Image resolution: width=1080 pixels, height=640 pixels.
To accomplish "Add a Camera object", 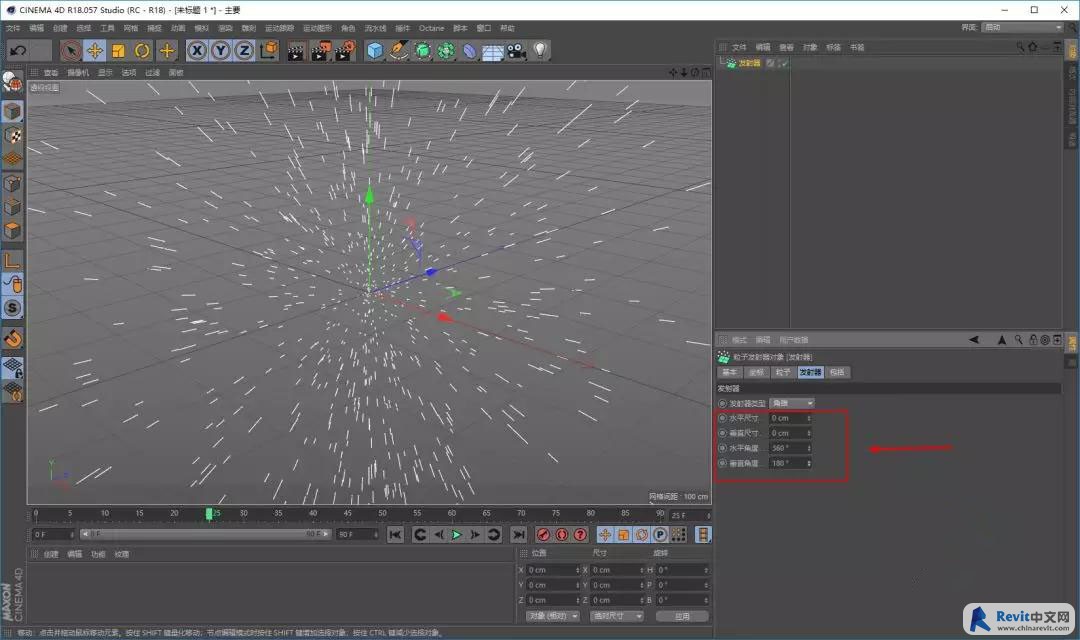I will pos(516,51).
